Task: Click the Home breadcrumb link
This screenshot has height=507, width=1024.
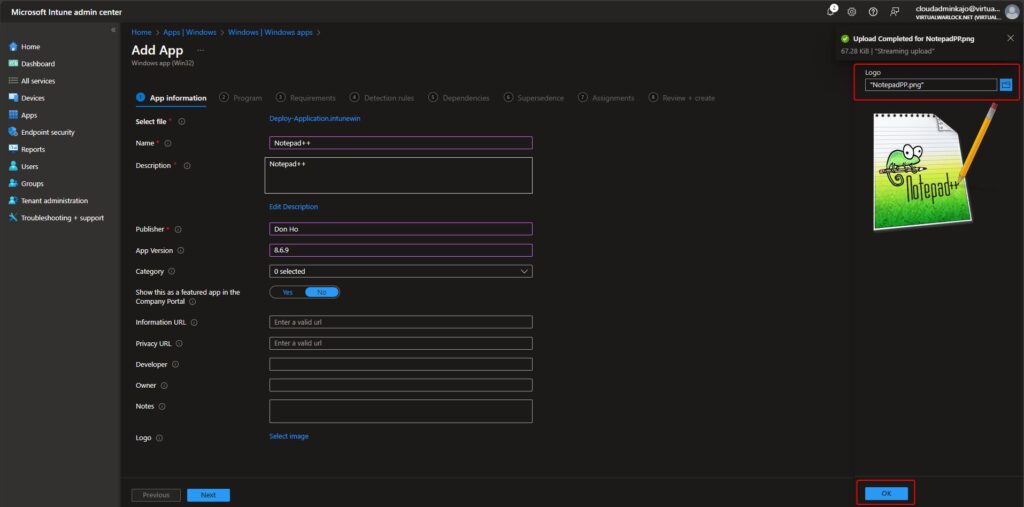Action: 141,32
